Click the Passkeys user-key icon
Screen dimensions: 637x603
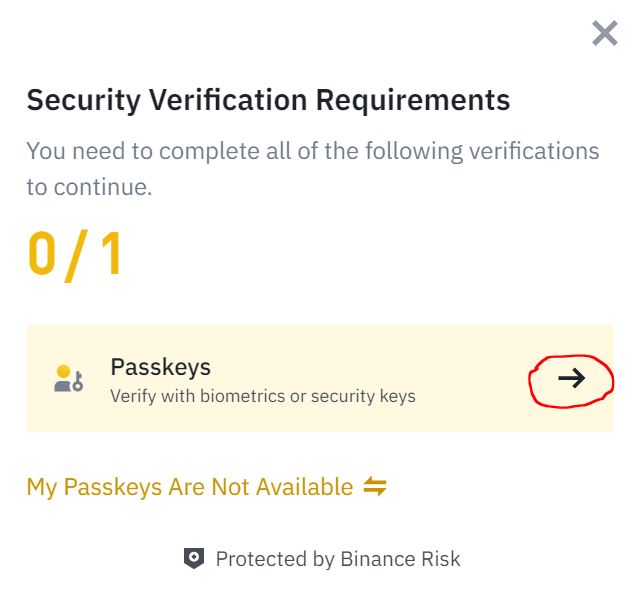68,378
